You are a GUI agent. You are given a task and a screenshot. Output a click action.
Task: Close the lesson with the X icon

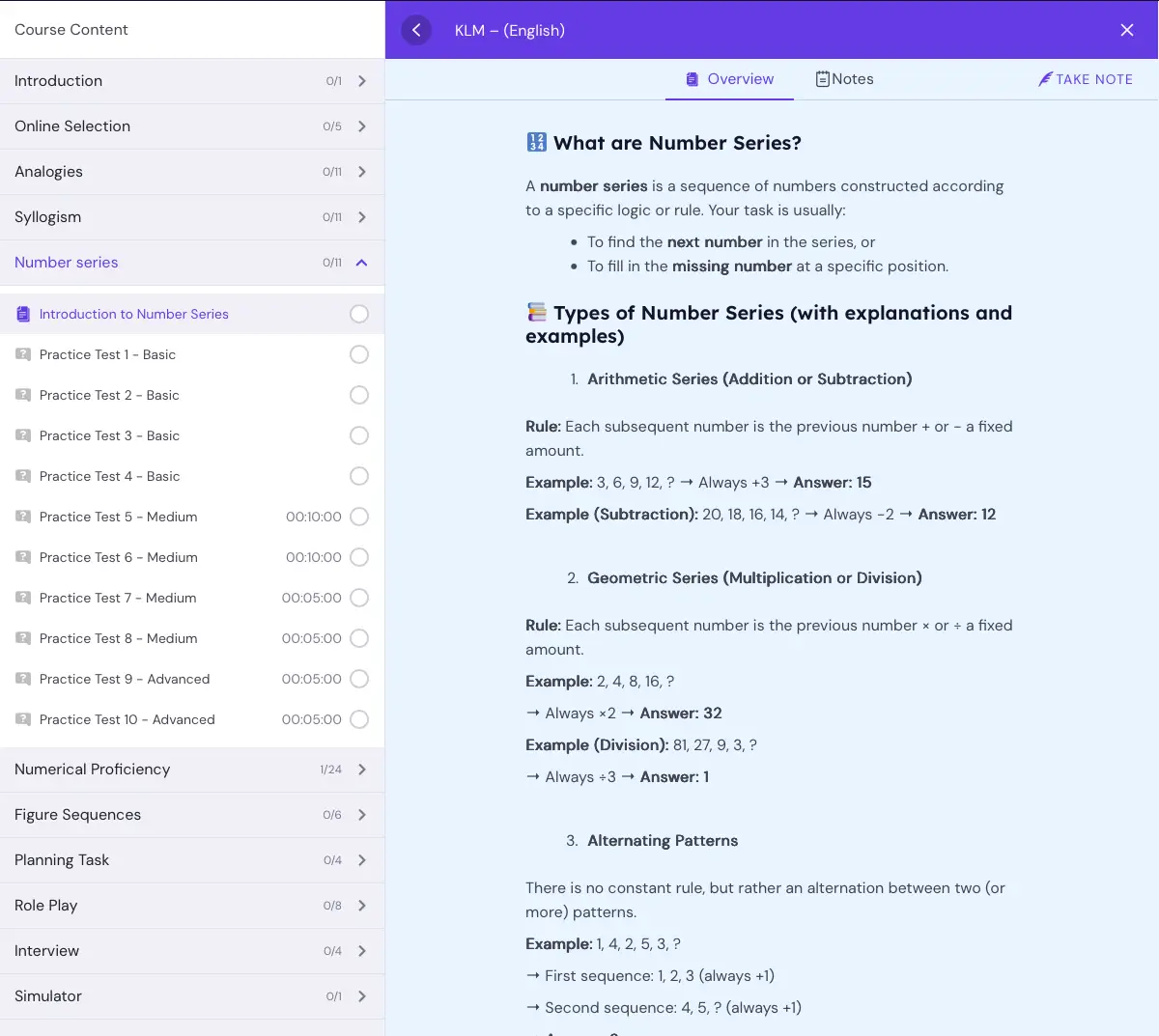coord(1127,30)
